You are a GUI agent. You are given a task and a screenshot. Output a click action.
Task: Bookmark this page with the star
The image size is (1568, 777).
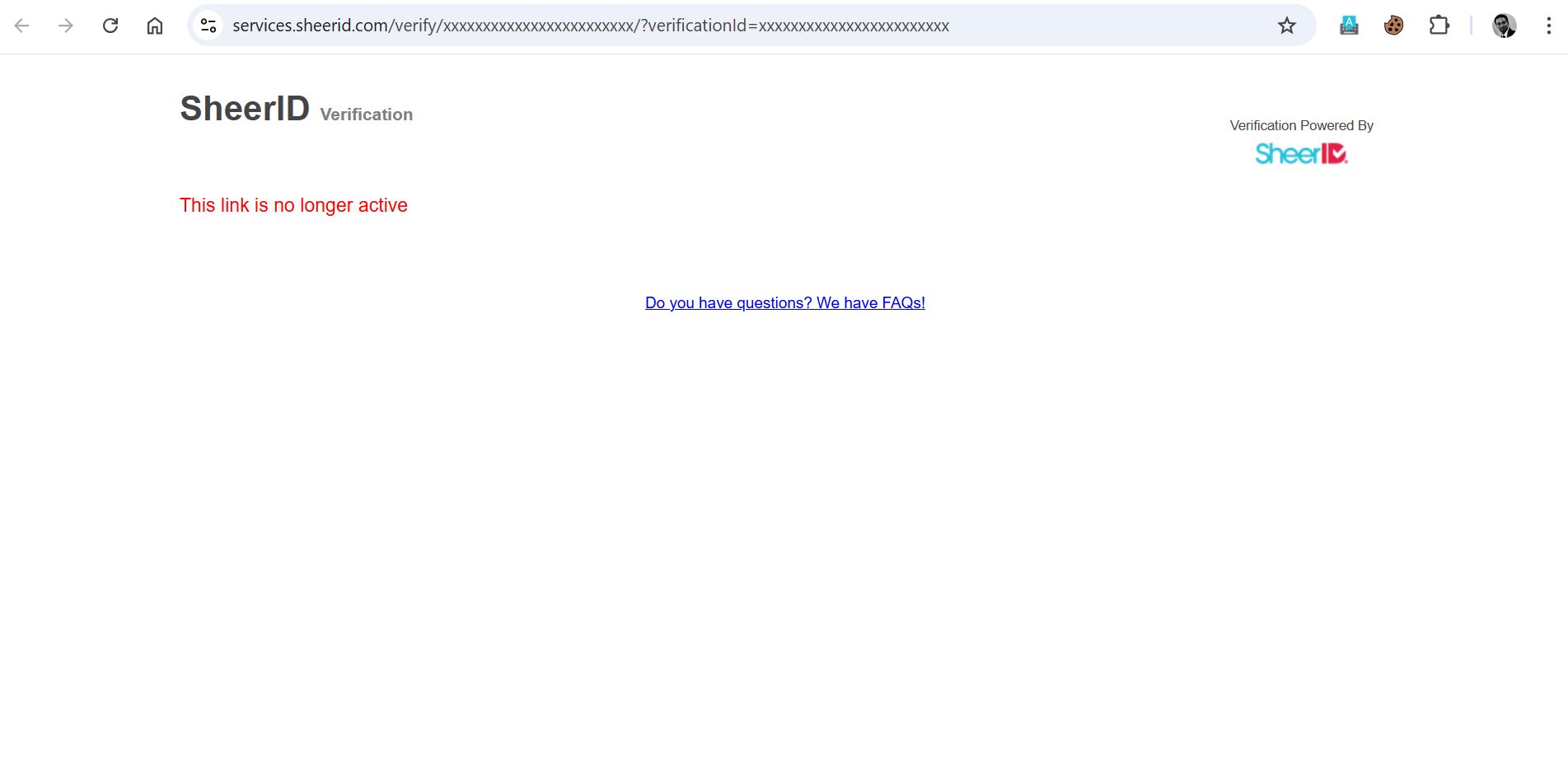tap(1287, 26)
